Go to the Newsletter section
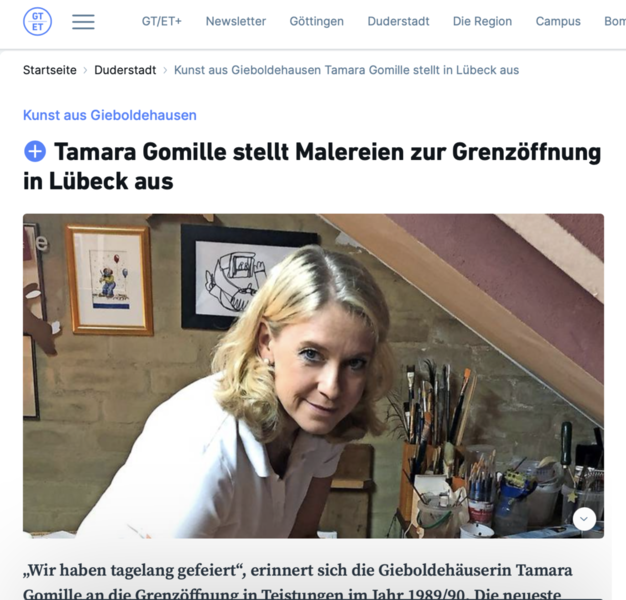 [236, 21]
